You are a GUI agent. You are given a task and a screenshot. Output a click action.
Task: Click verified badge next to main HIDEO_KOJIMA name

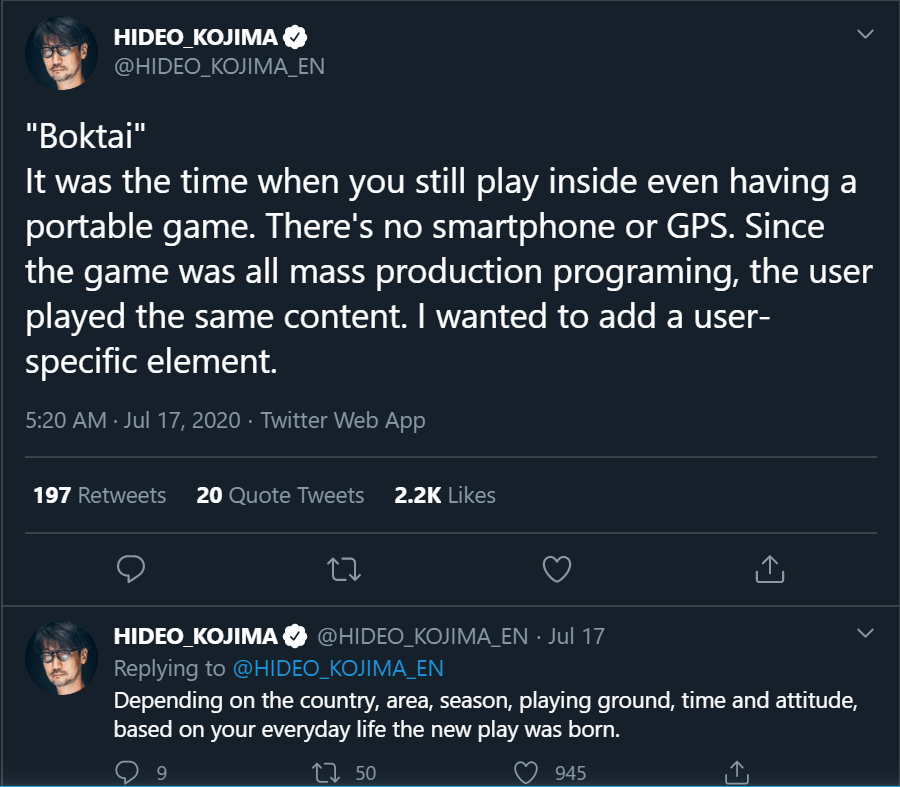296,38
